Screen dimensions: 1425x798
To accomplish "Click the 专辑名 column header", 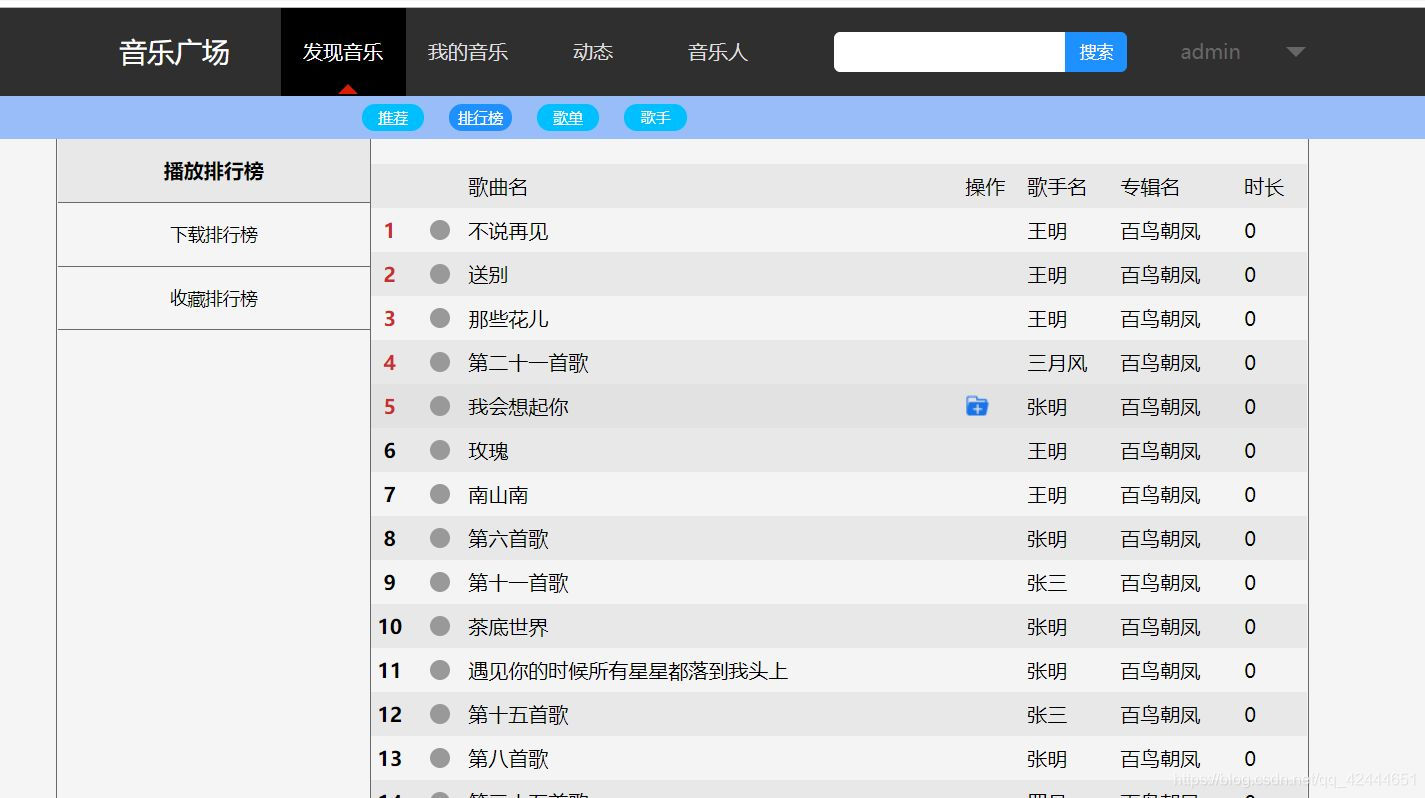I will [1150, 187].
